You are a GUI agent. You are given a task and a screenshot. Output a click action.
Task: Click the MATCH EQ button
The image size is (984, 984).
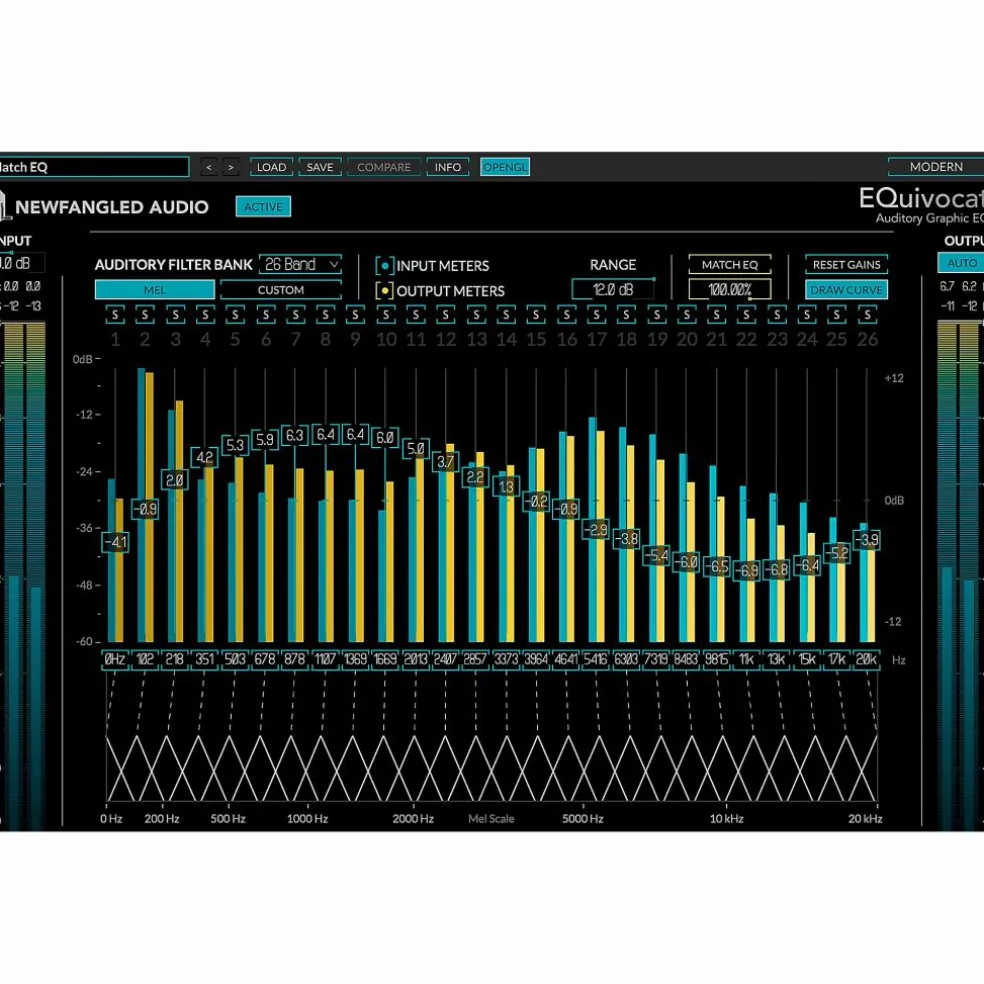[x=730, y=264]
